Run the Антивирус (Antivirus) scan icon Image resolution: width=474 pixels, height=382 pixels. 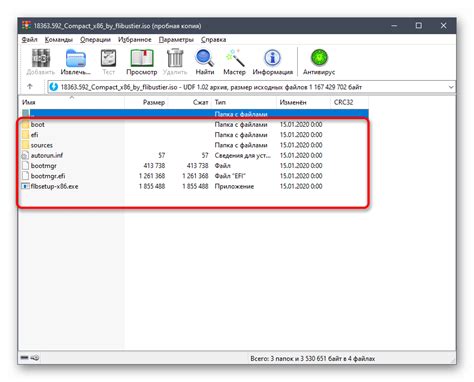coord(319,57)
